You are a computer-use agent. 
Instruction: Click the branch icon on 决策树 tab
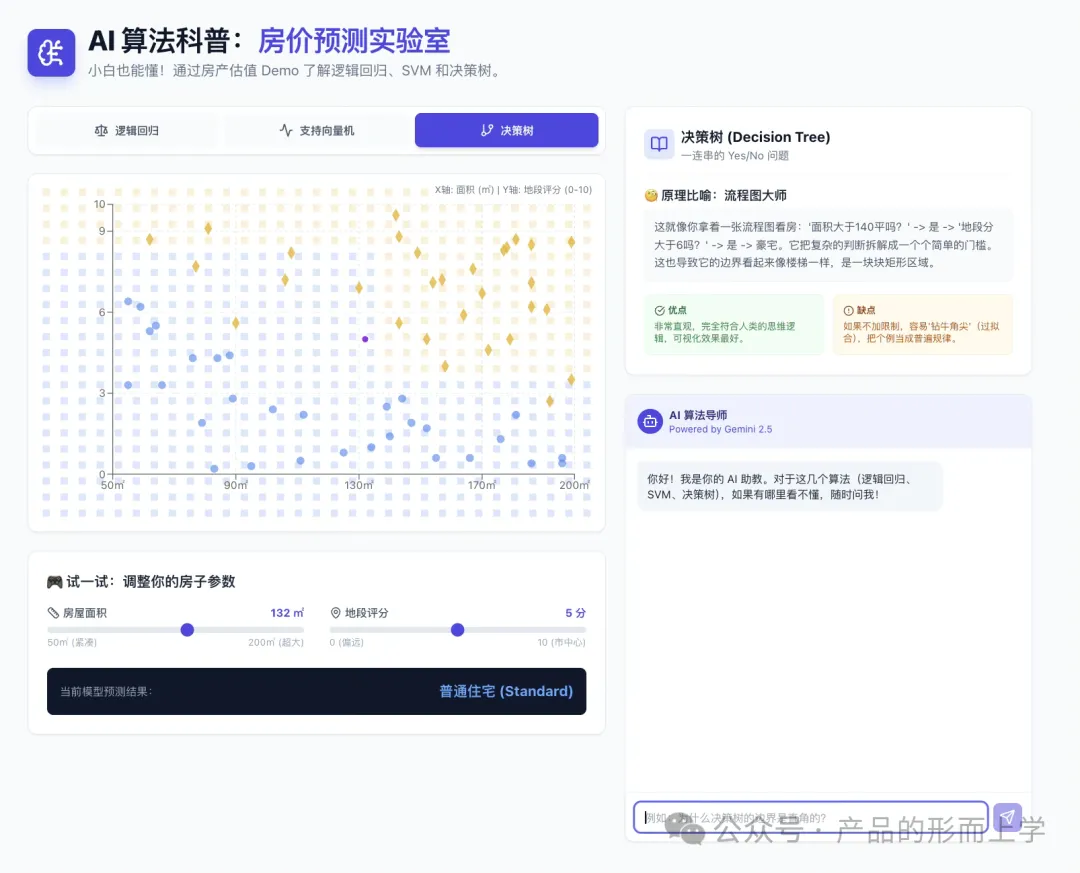pos(487,131)
